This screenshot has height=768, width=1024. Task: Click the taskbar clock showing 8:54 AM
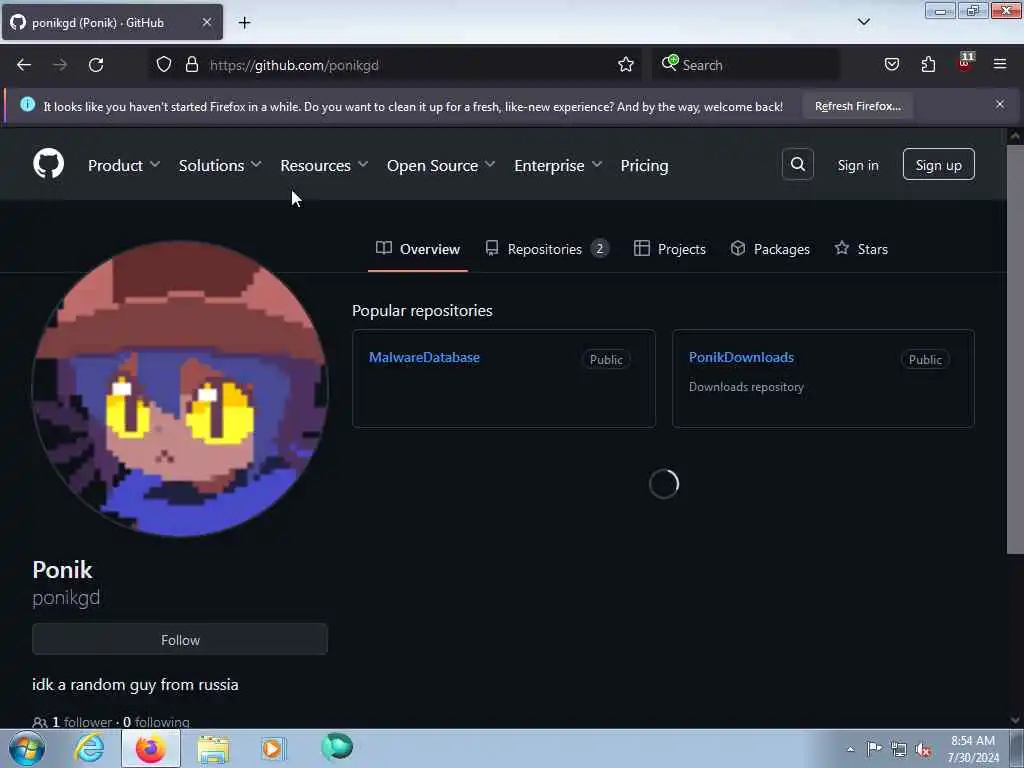click(973, 749)
